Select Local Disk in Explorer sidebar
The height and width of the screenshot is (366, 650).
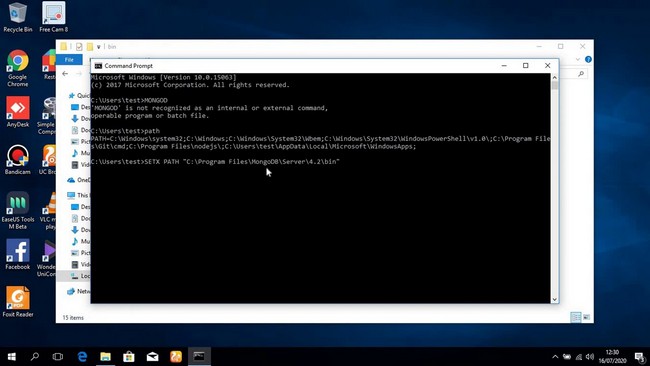tap(80, 276)
